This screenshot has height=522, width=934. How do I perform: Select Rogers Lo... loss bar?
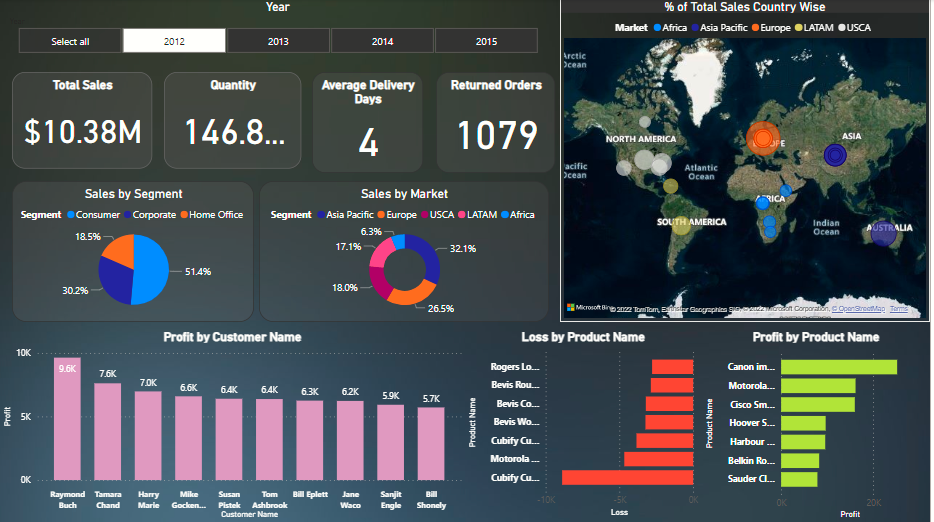(673, 366)
